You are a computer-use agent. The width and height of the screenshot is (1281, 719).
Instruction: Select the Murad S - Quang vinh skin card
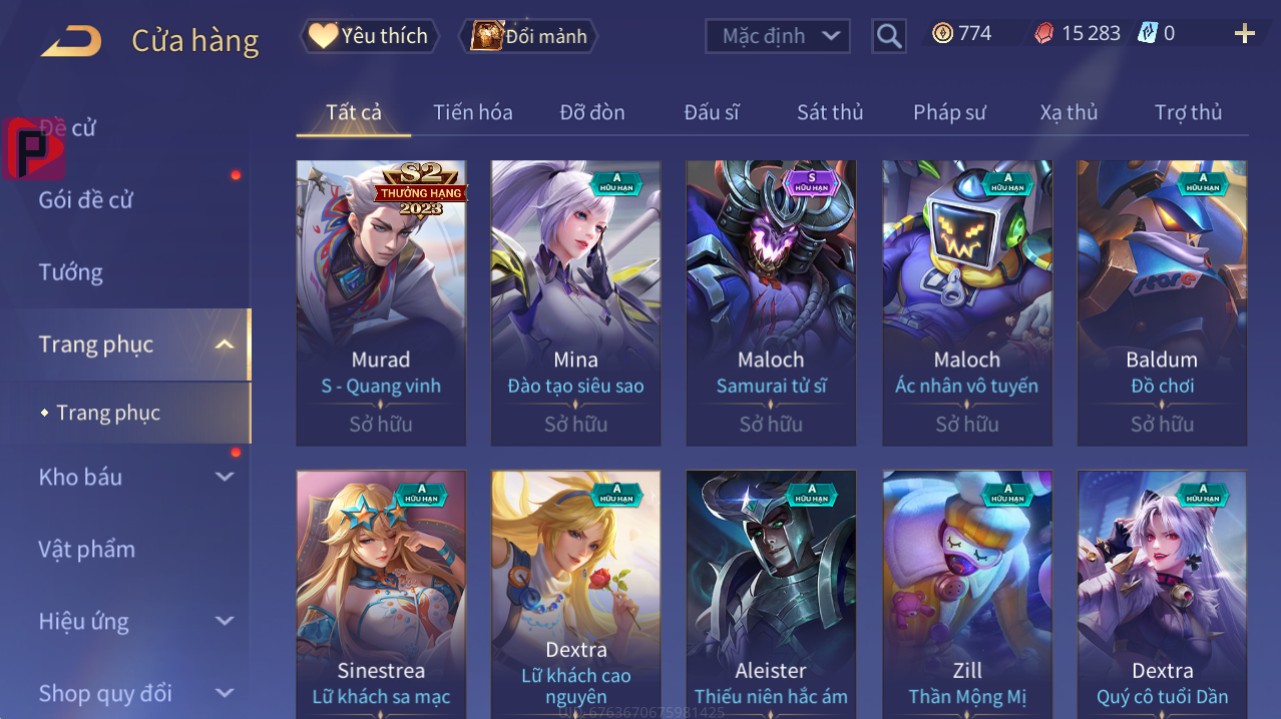tap(381, 303)
